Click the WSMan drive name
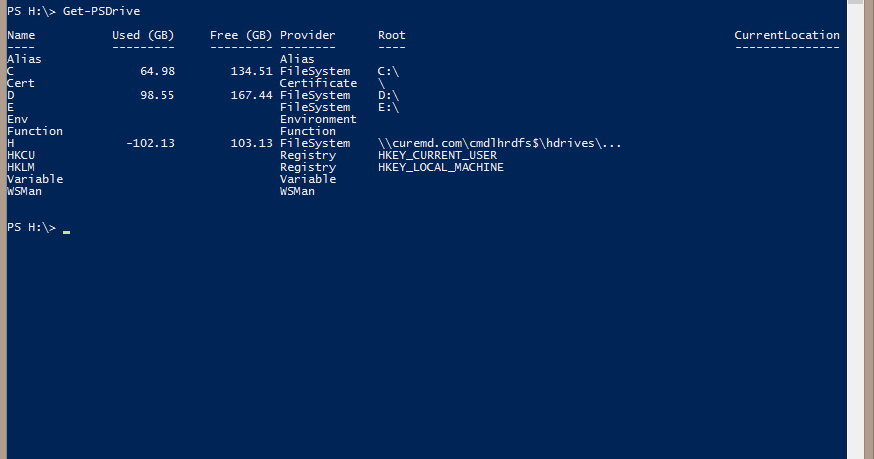 (25, 191)
